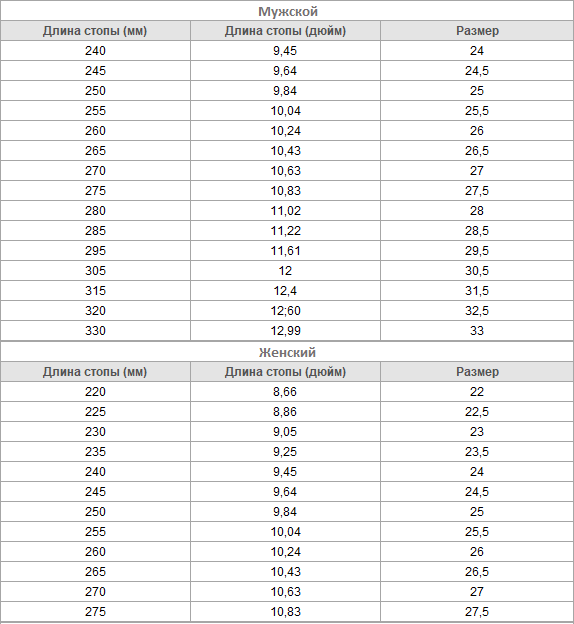
Task: Select the cell with 8,66 inches
Action: coord(285,392)
